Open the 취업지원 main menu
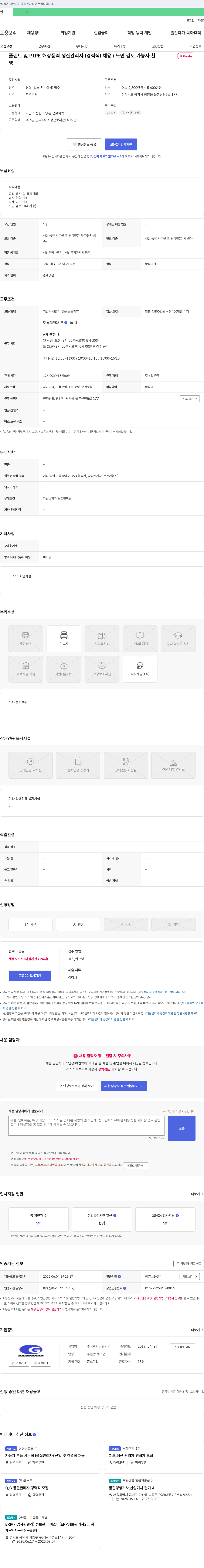Screen dimensions: 204x1568 pos(68,33)
